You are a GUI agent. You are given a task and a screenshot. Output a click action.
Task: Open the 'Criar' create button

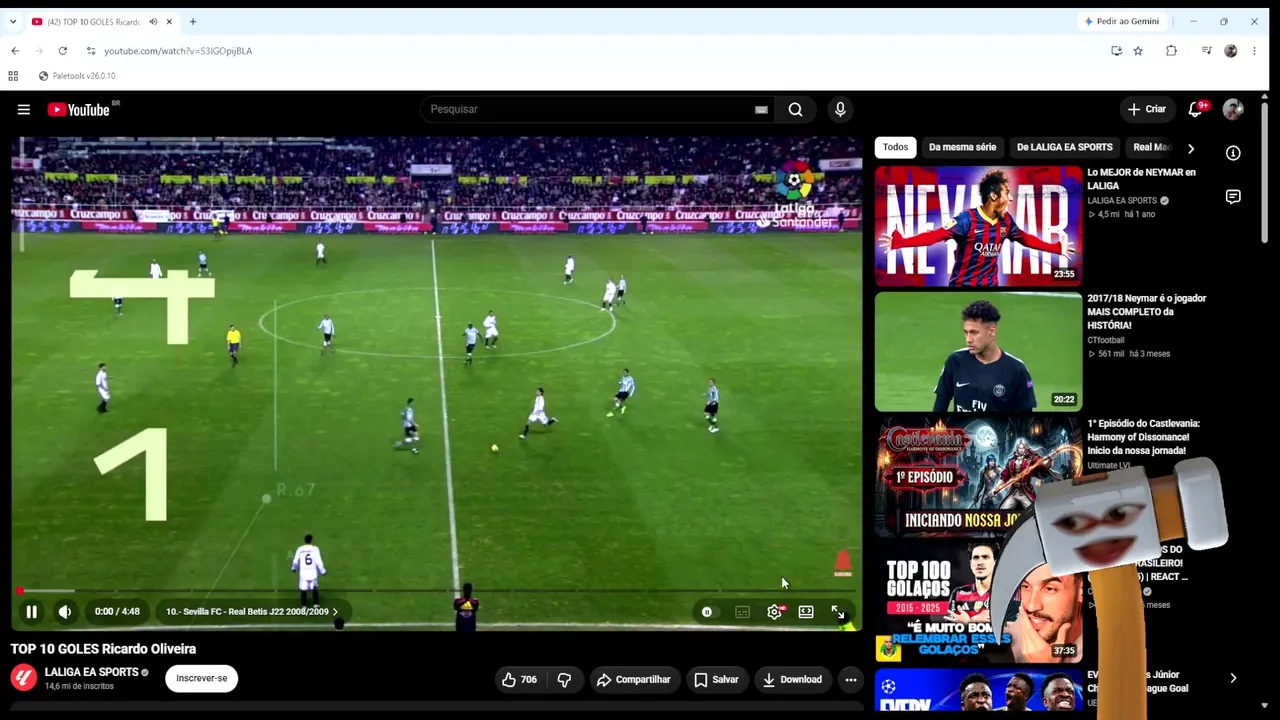click(1146, 109)
